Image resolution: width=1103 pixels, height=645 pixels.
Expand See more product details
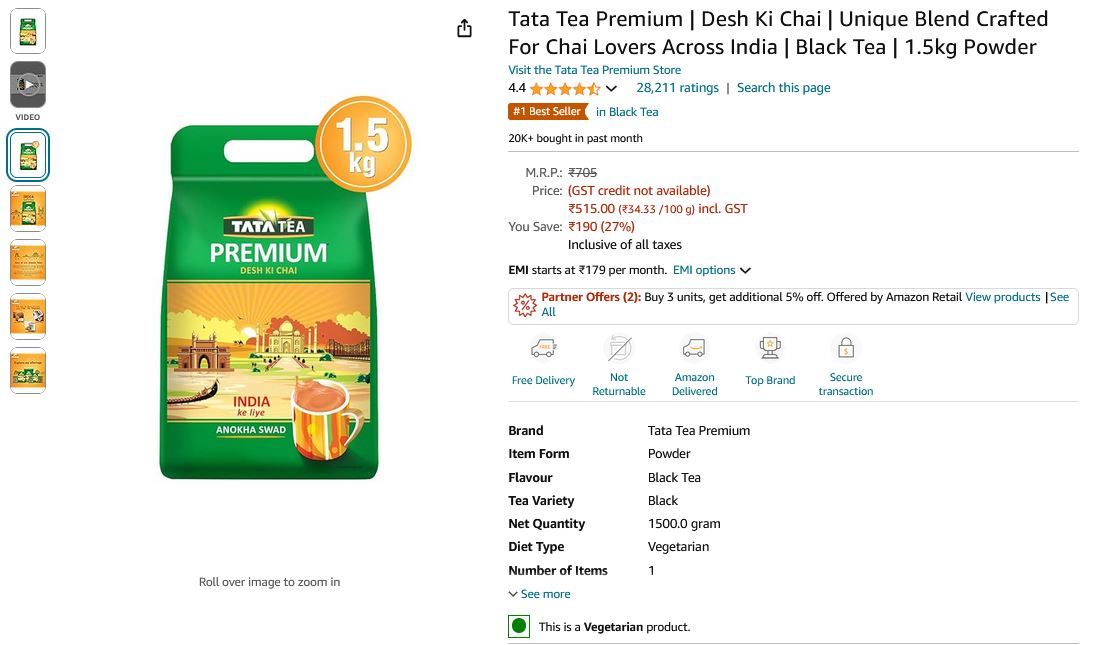click(540, 594)
